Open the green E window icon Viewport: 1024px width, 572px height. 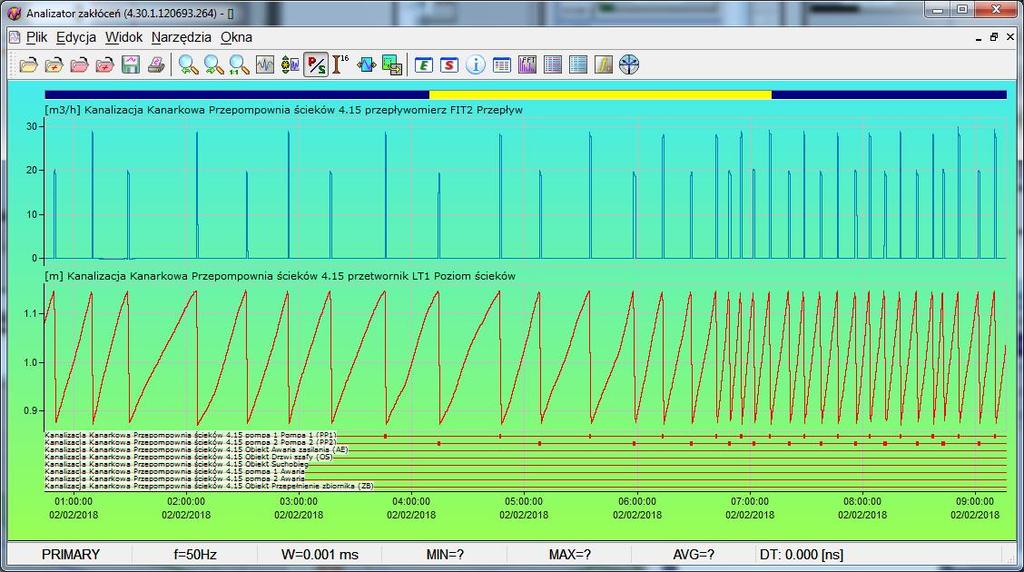coord(424,65)
